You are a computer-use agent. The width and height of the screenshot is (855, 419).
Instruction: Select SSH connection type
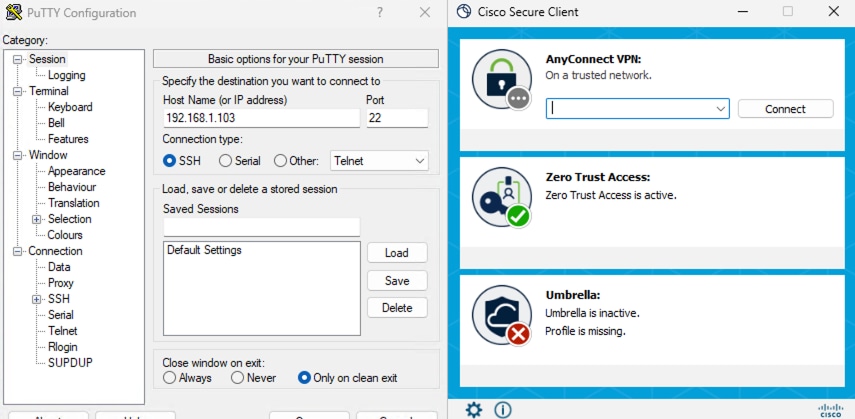click(x=169, y=161)
